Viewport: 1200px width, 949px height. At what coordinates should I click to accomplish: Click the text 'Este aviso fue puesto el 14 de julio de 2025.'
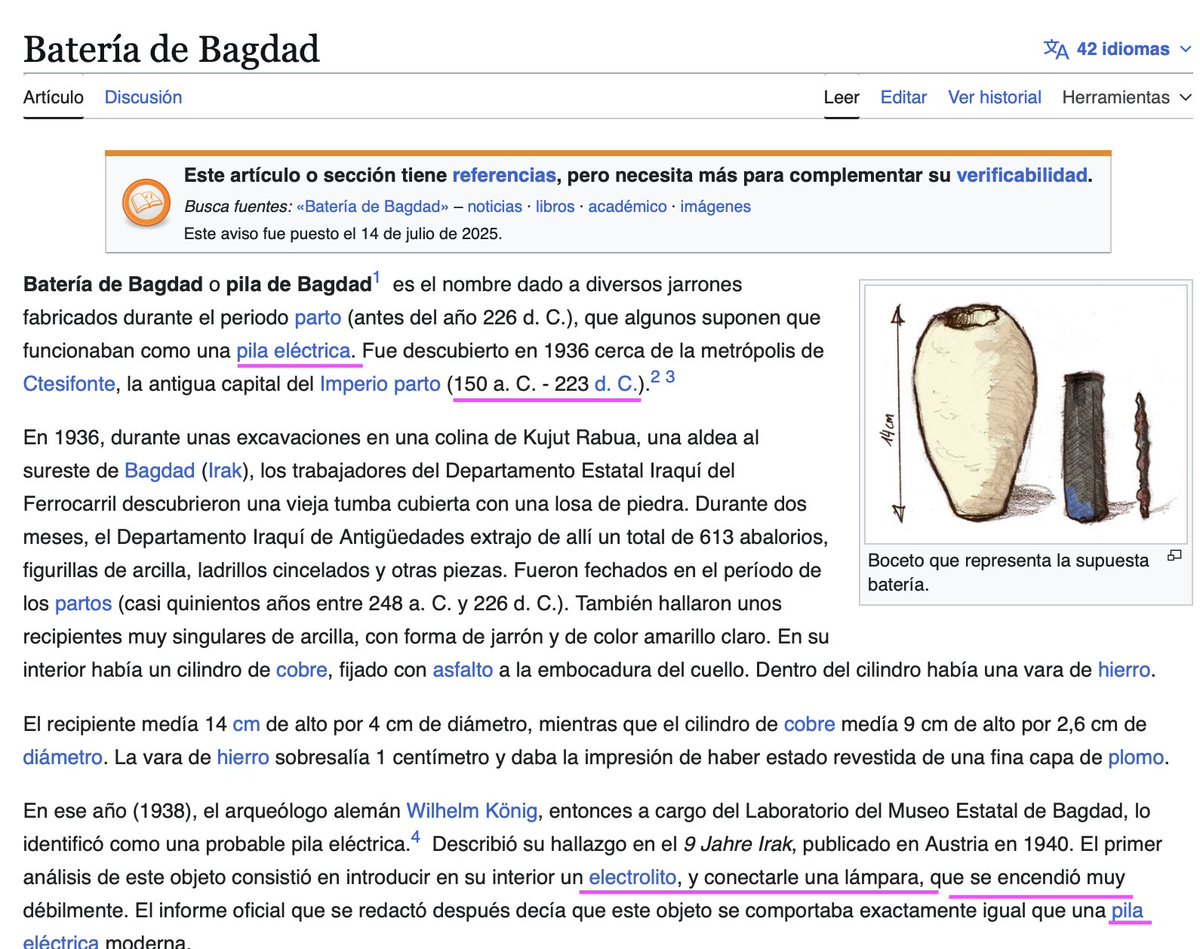(x=343, y=235)
